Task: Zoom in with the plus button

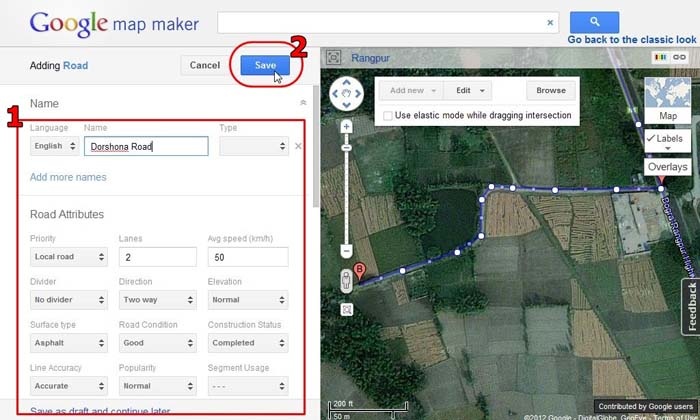Action: [x=346, y=127]
